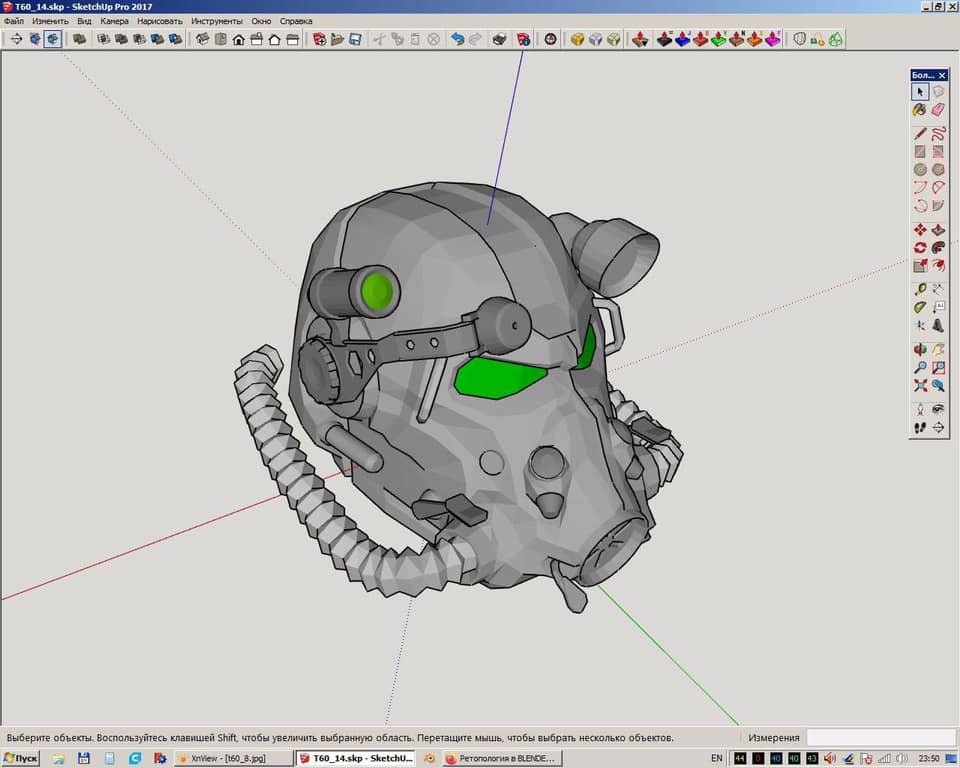Pick the Offset tool
Image resolution: width=960 pixels, height=768 pixels.
(x=938, y=265)
